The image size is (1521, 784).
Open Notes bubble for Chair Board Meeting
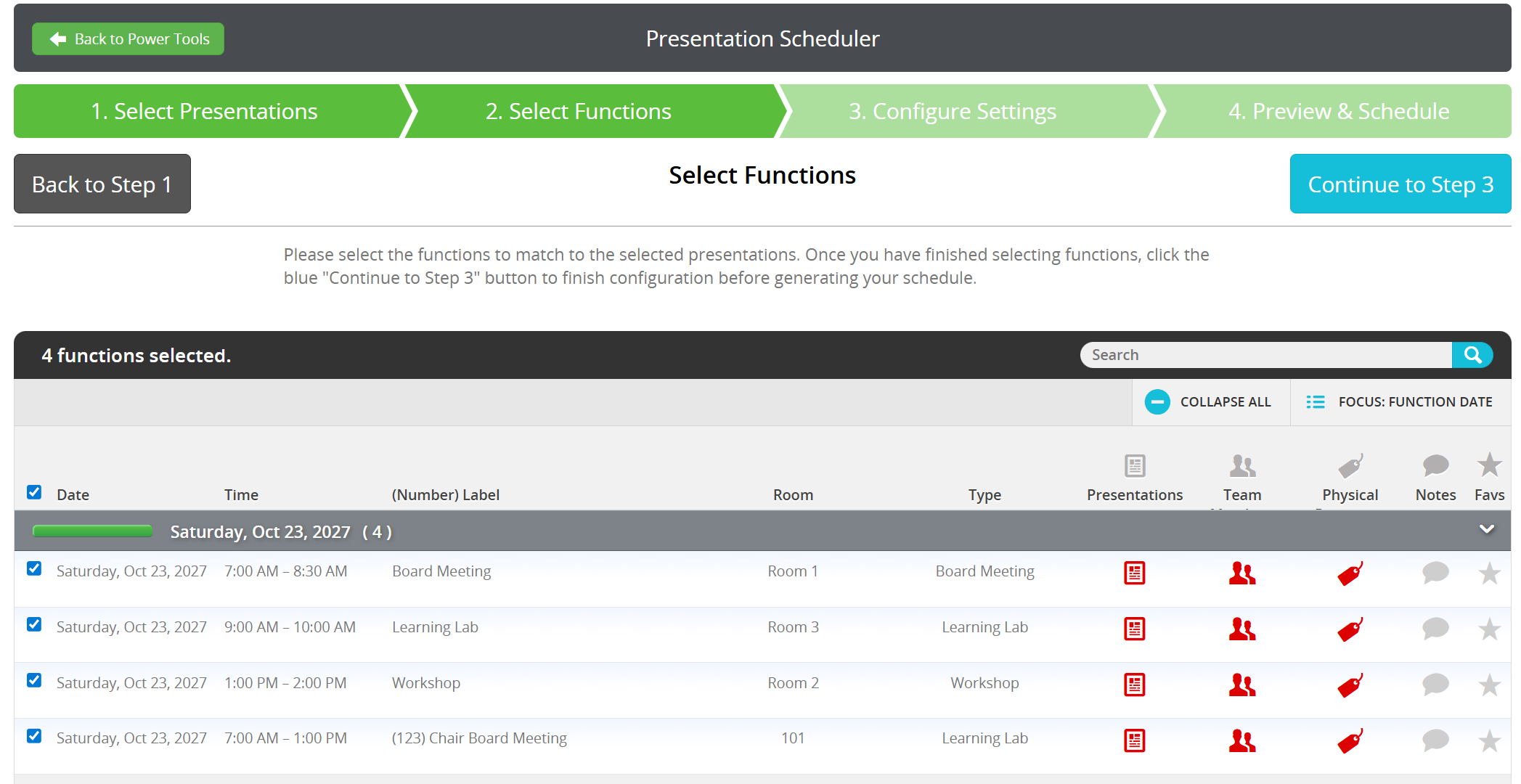1435,740
